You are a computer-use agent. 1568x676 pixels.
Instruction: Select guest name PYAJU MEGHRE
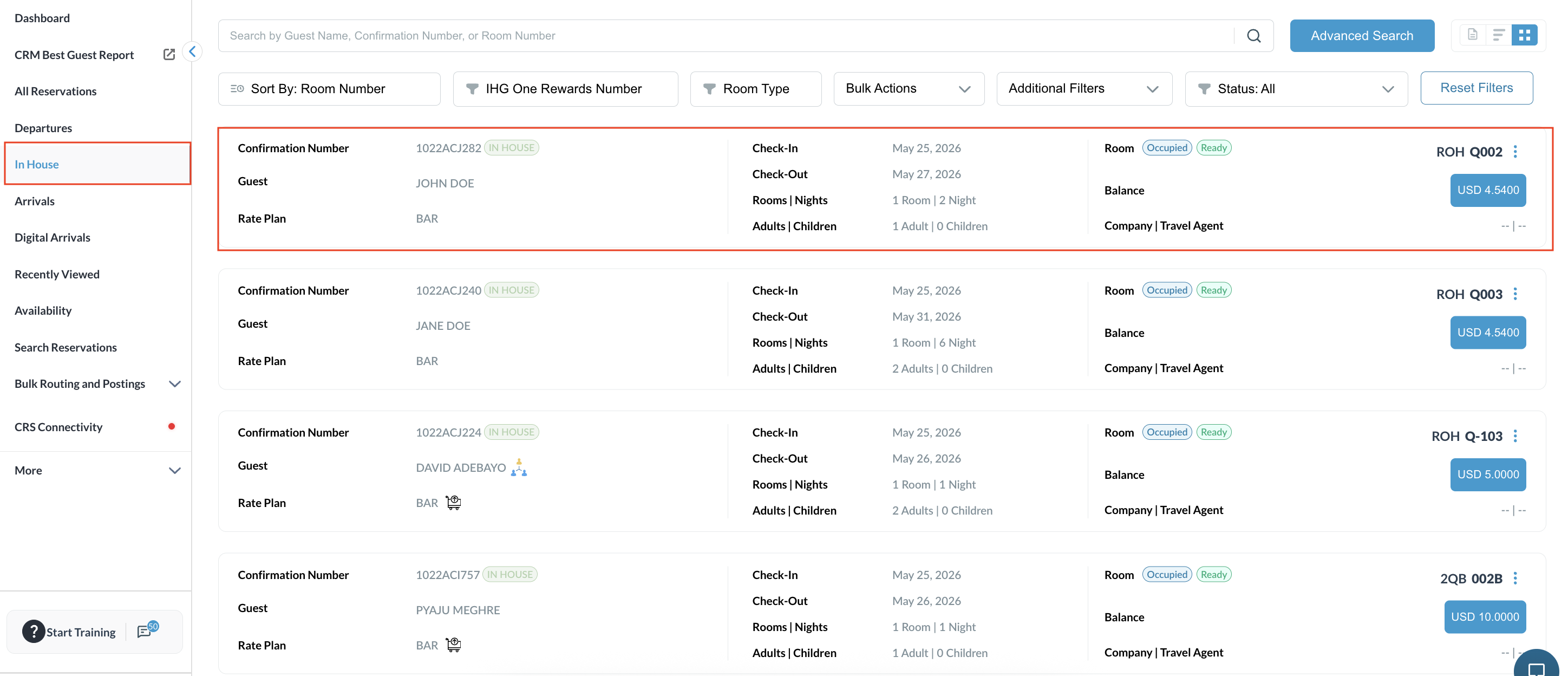point(458,610)
